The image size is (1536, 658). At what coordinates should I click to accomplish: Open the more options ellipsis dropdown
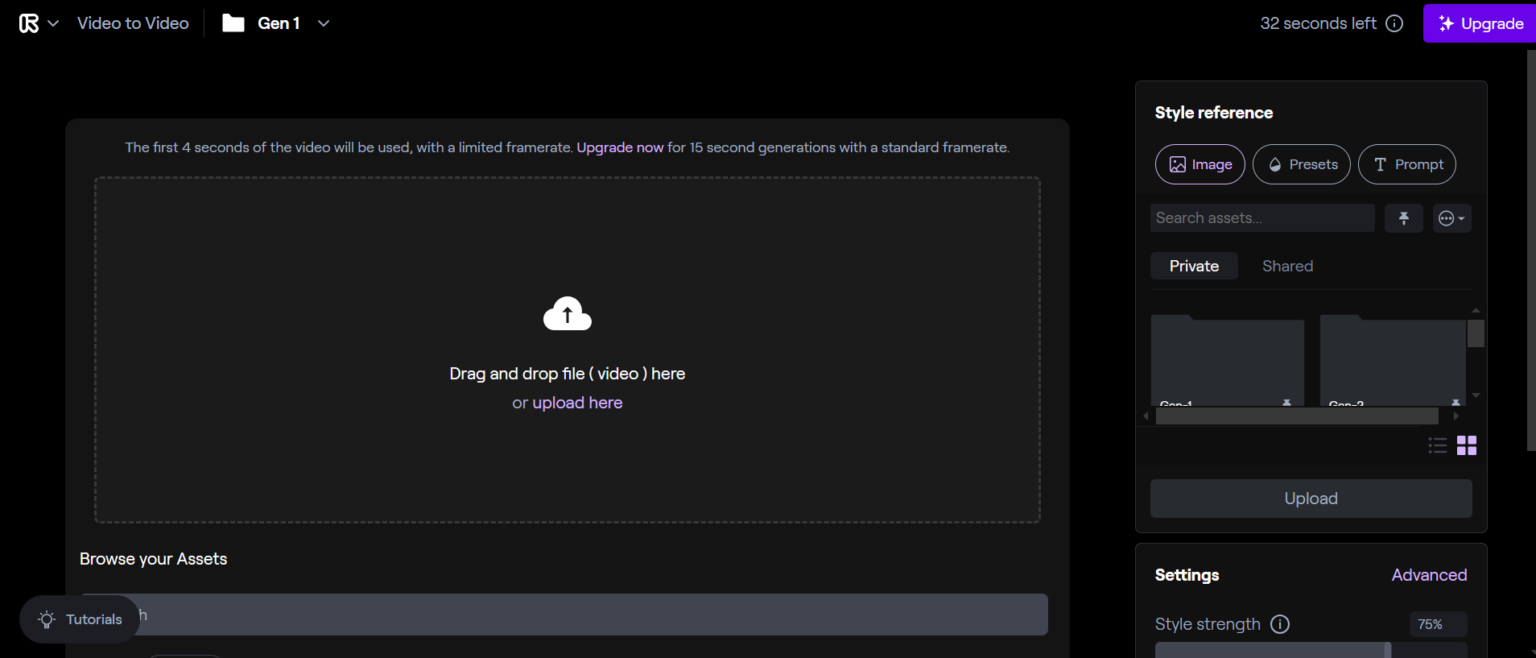pos(1451,218)
